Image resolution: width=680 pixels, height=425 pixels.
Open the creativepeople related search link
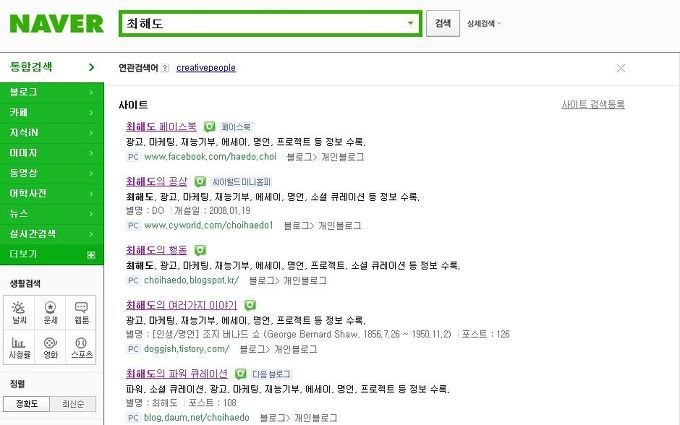(206, 68)
